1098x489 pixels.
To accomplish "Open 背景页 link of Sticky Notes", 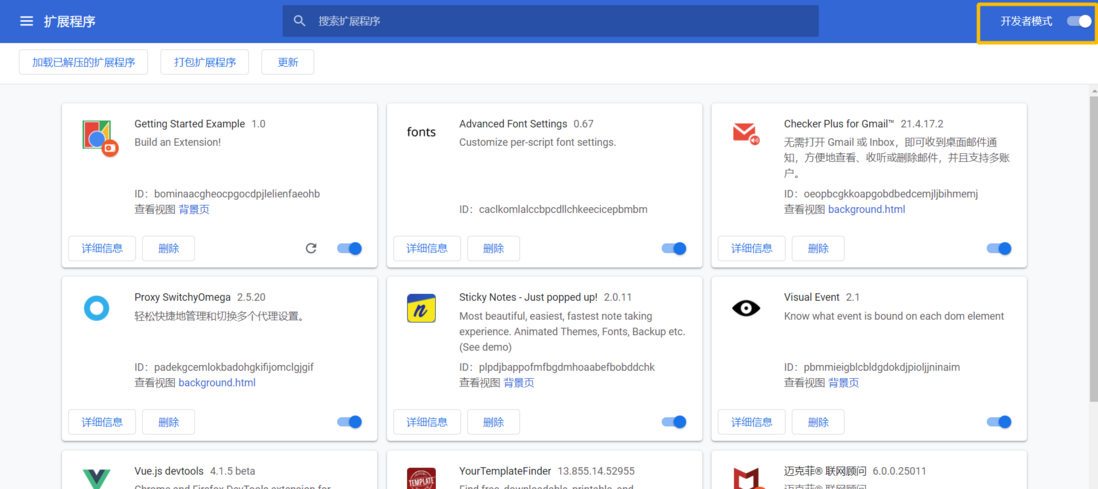I will click(519, 383).
